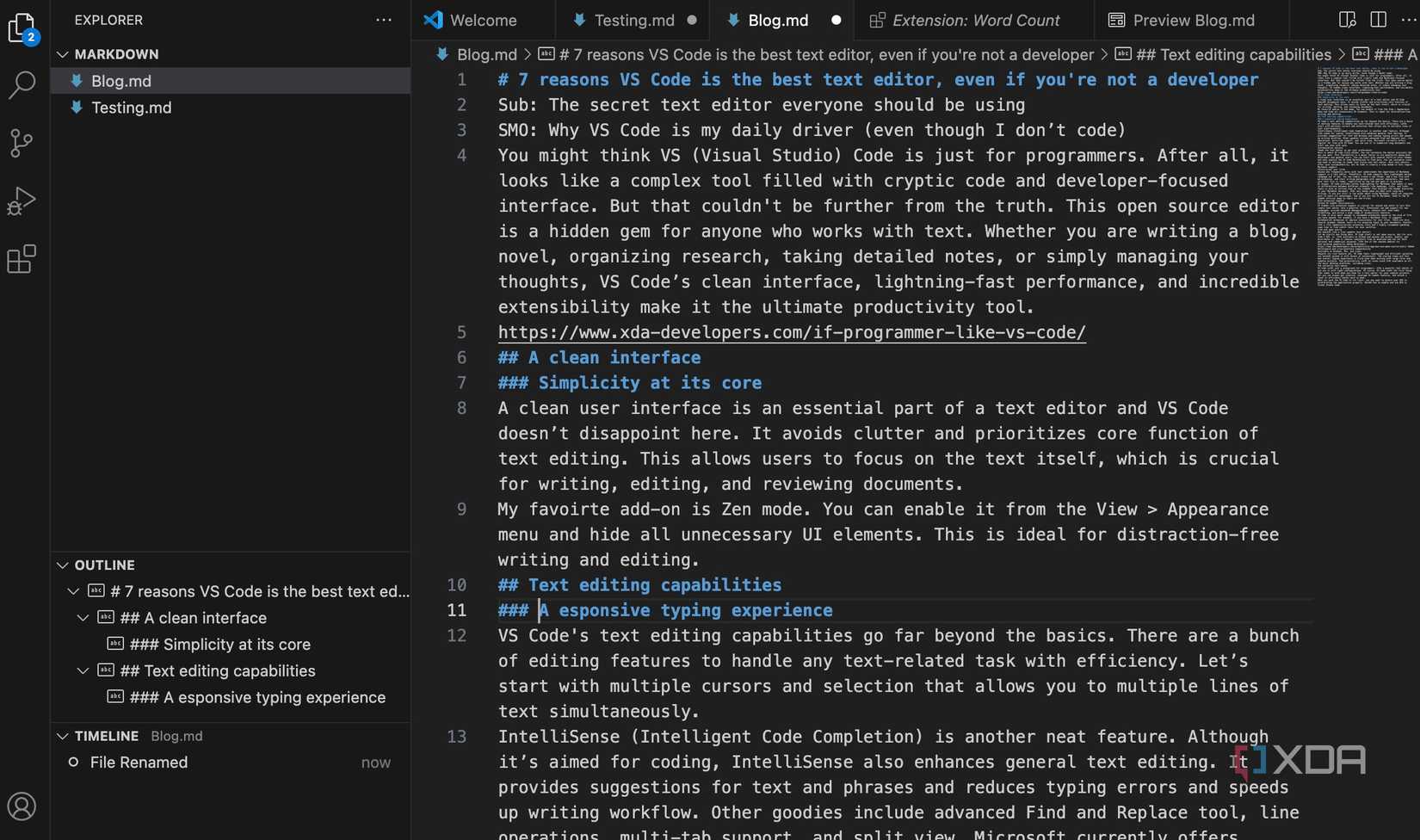Image resolution: width=1420 pixels, height=840 pixels.
Task: Open Source Control from the Activity Bar
Action: [22, 143]
